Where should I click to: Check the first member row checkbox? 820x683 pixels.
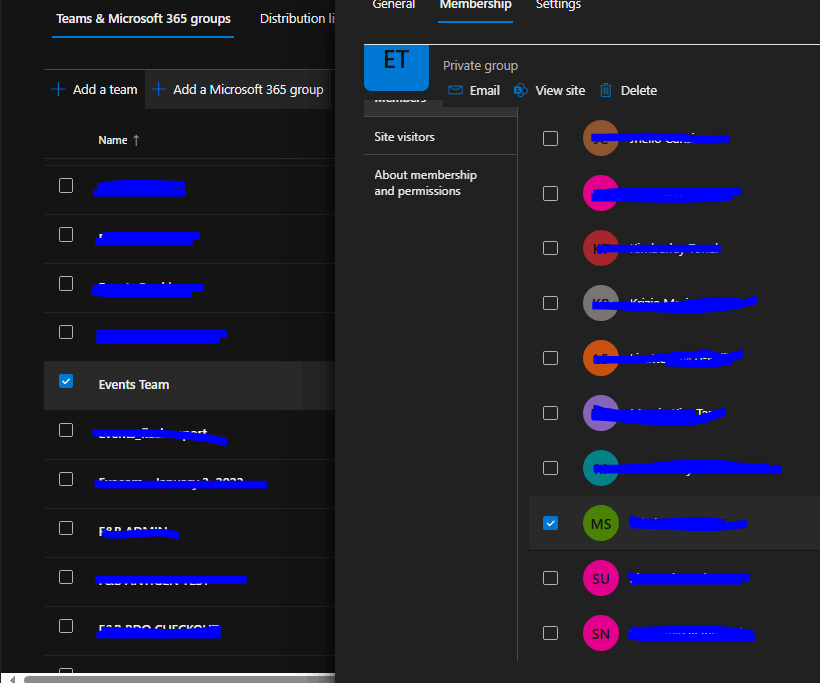click(550, 139)
